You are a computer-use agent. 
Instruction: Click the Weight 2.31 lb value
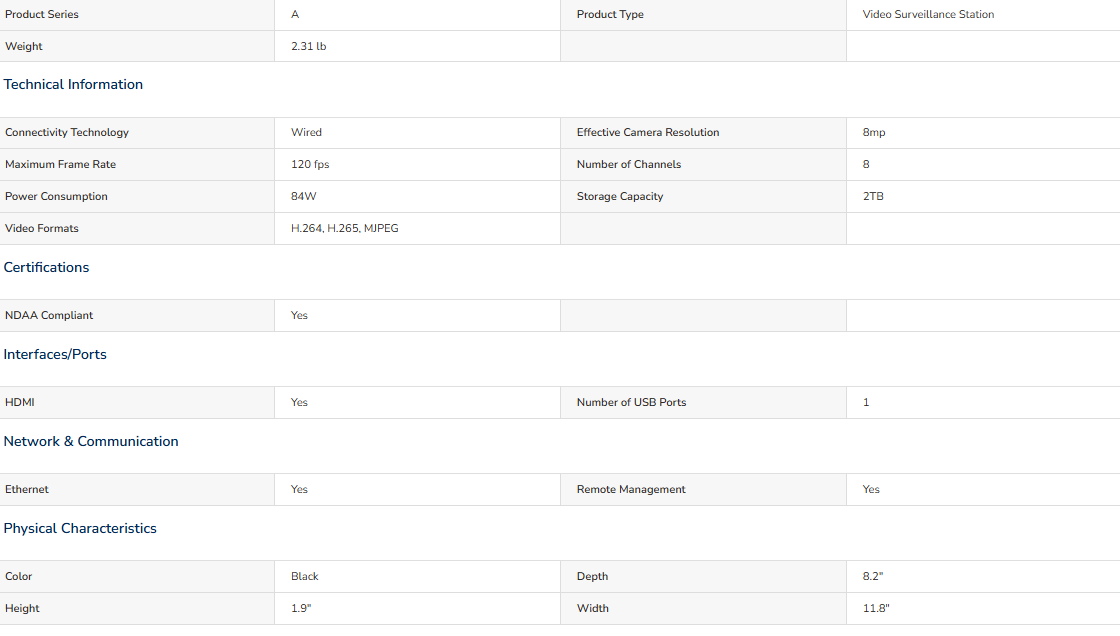click(308, 47)
